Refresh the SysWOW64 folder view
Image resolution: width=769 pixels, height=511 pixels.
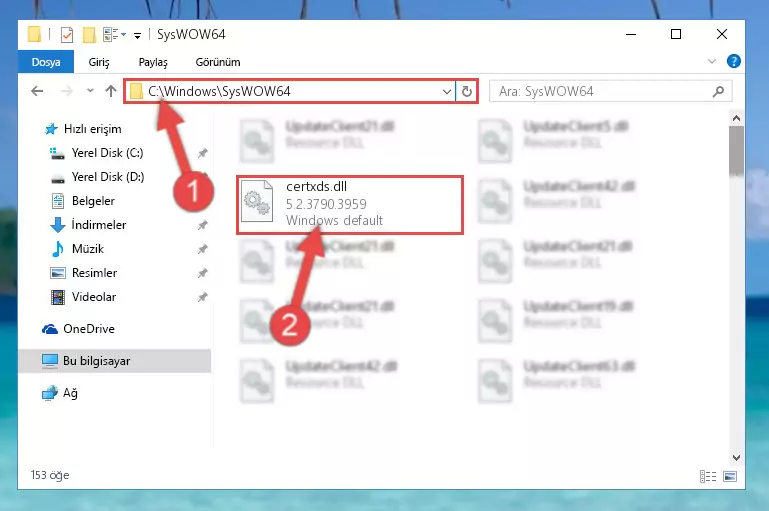[466, 91]
